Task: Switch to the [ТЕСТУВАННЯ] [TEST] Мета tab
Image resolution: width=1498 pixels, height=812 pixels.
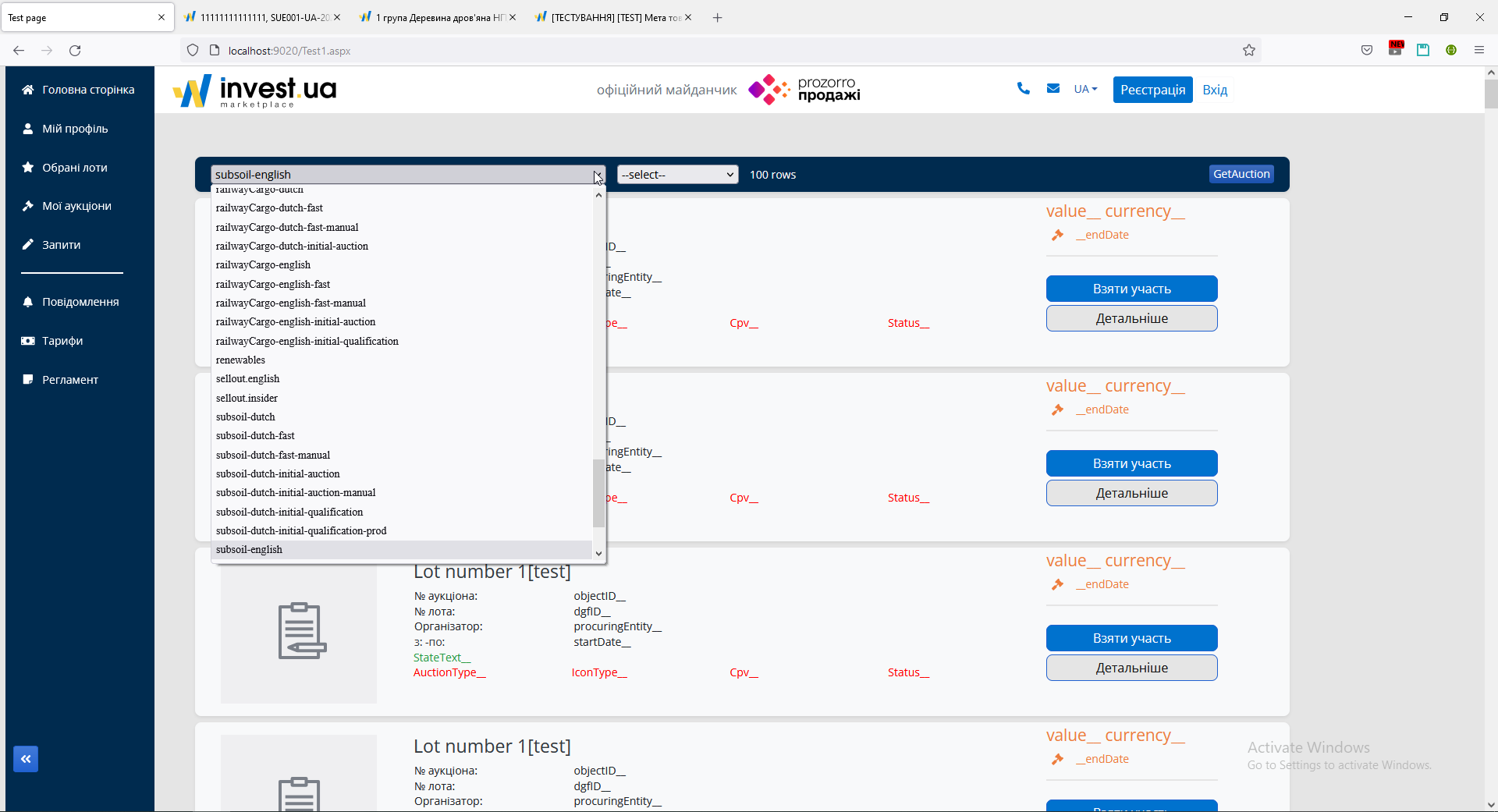Action: pos(614,17)
